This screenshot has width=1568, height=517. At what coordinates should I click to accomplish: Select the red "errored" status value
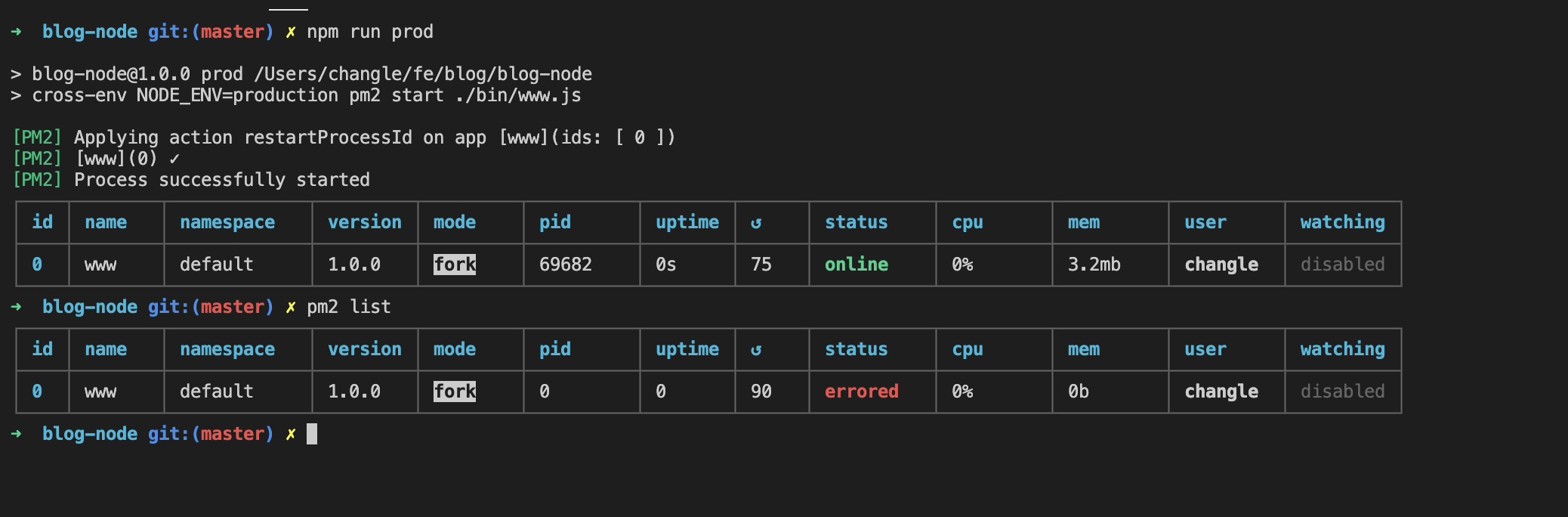861,392
